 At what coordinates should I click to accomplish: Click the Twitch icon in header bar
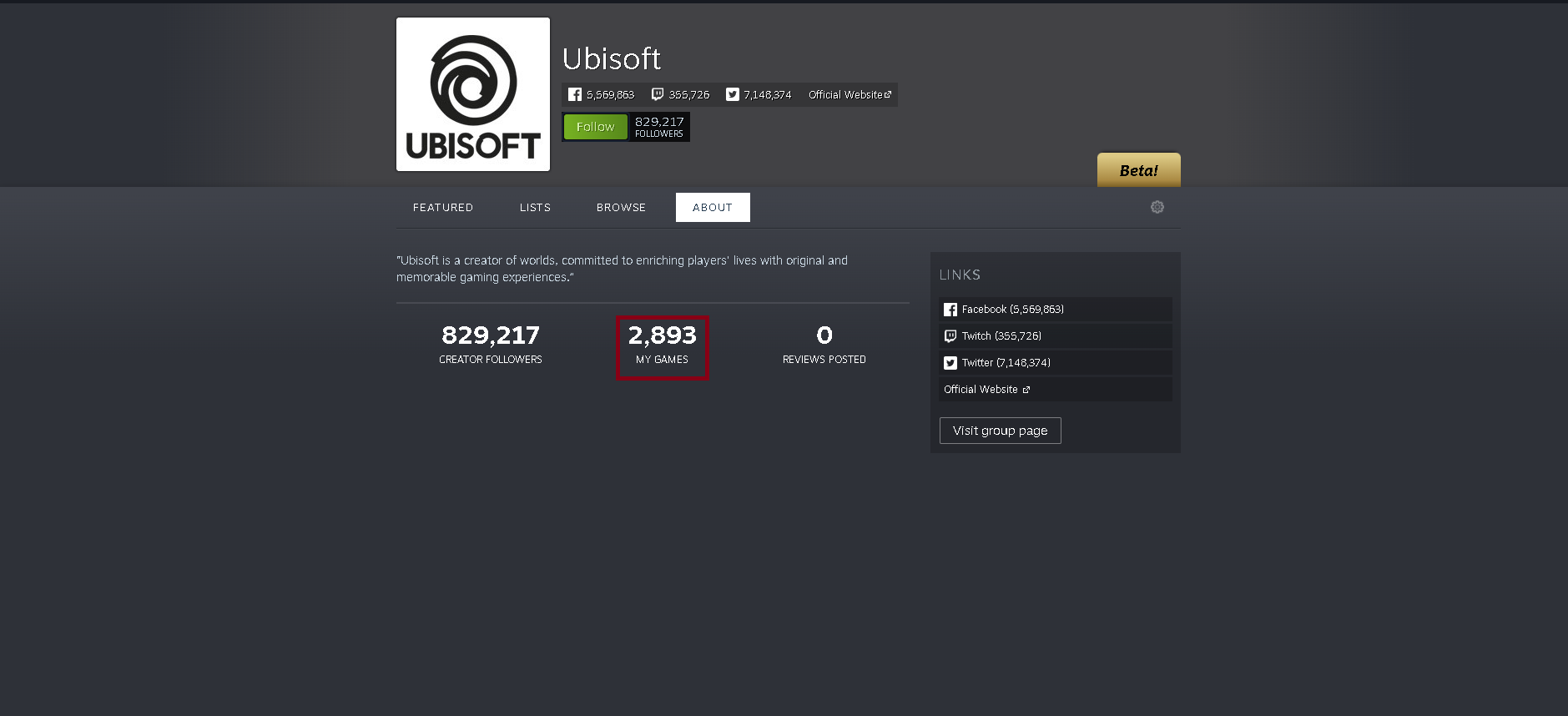[658, 94]
